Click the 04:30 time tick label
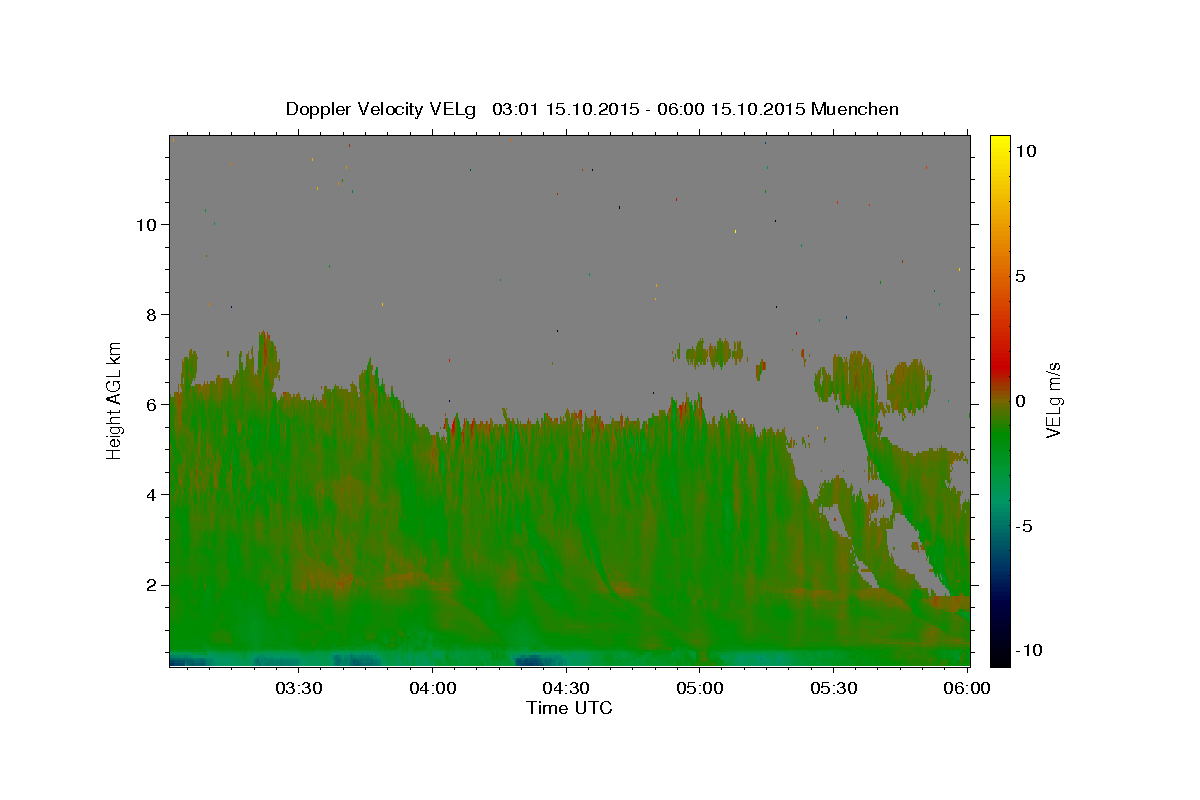This screenshot has width=1200, height=800. pos(566,688)
